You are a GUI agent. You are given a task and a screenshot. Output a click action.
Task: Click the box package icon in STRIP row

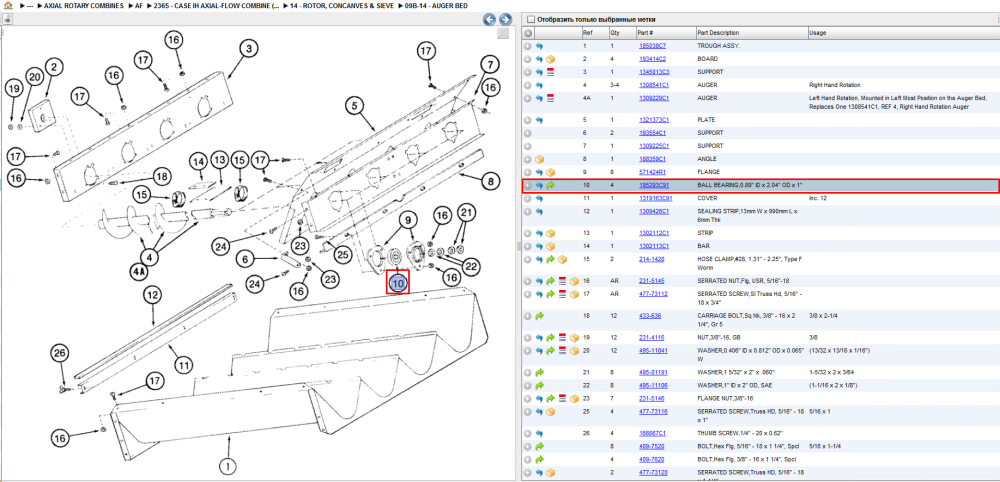550,233
